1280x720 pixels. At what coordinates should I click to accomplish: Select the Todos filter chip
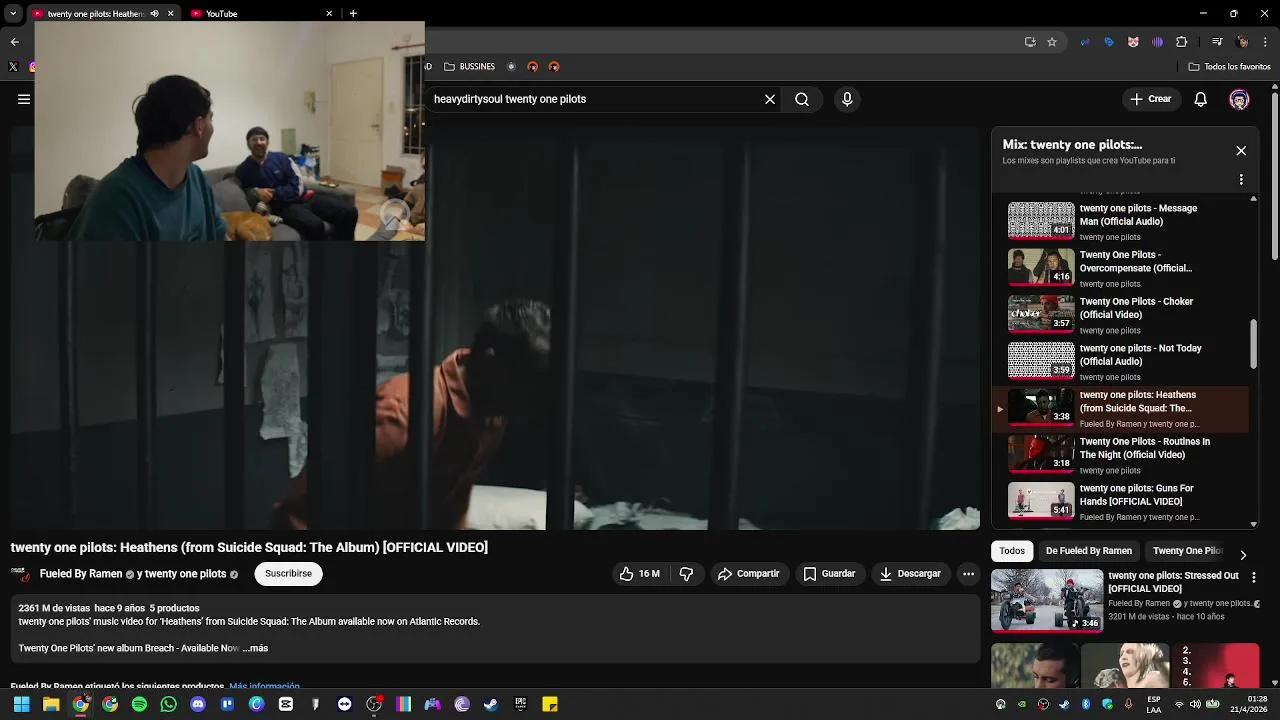click(x=1012, y=551)
